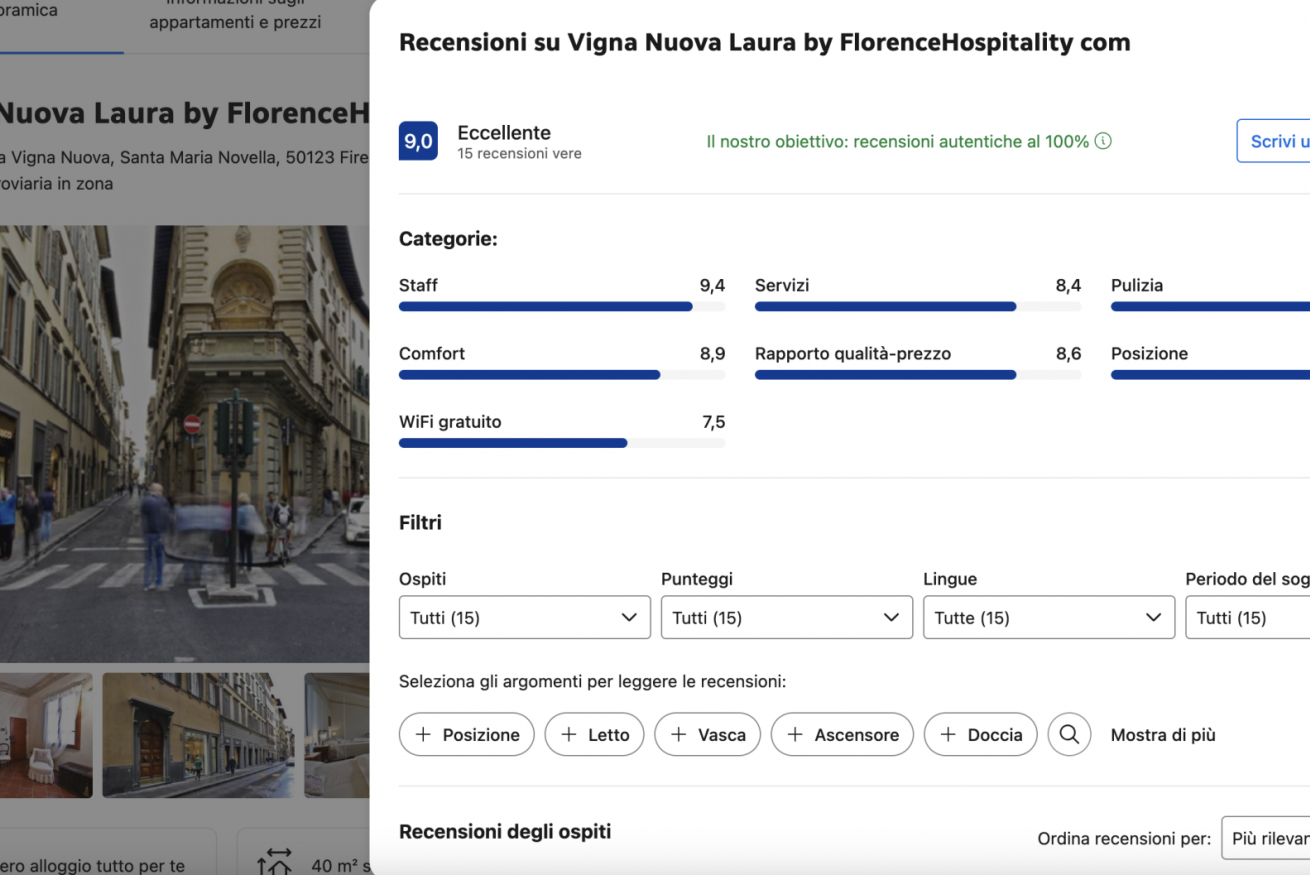
Task: Open the Lingue filter dropdown
Action: coord(1048,618)
